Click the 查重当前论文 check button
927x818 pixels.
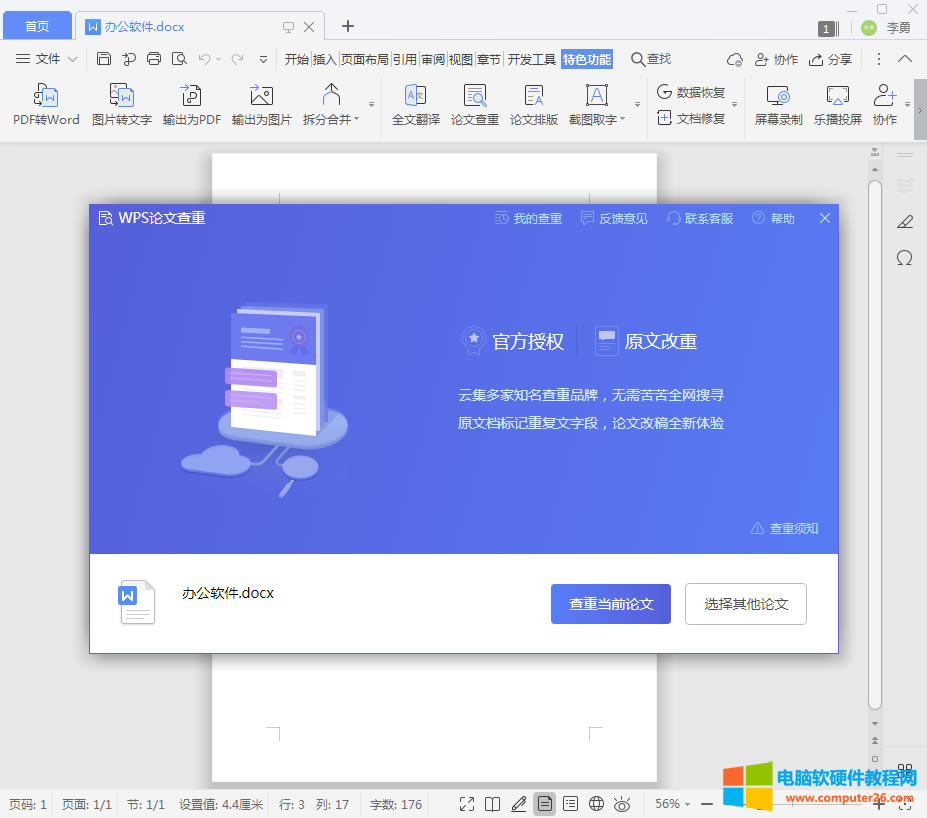pyautogui.click(x=610, y=604)
